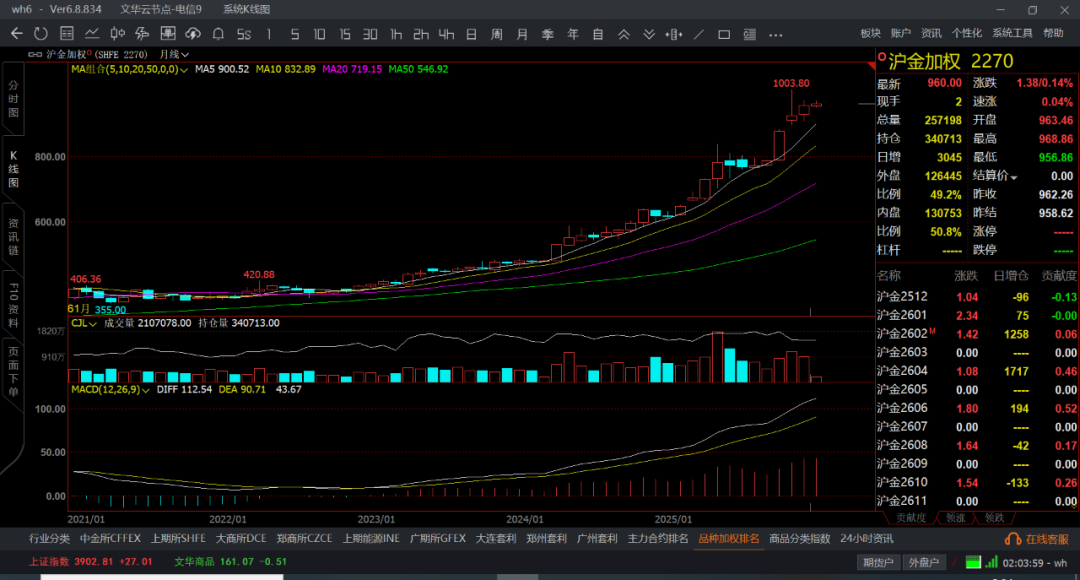
Task: Click the double down-arrow next contract icon
Action: click(649, 34)
